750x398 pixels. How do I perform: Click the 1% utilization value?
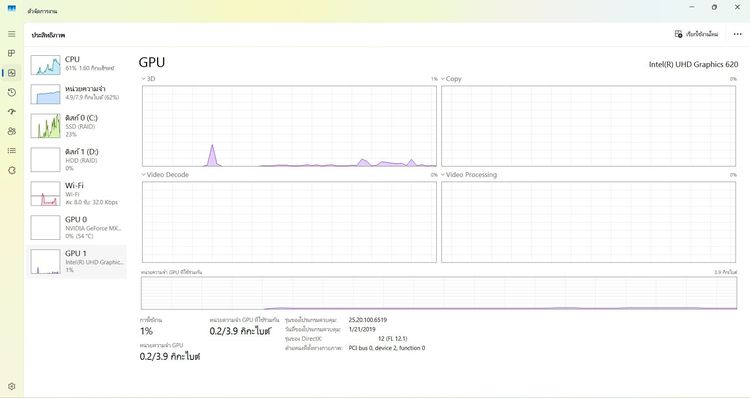tap(146, 331)
